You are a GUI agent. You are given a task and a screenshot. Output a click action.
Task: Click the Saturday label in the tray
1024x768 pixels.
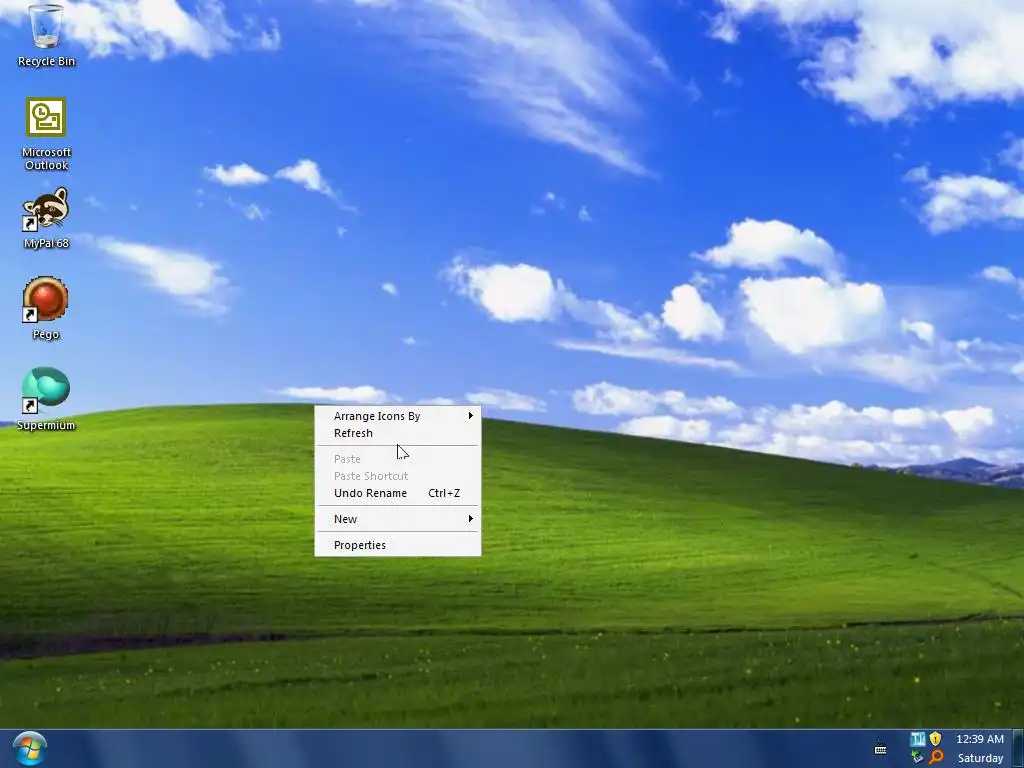tap(980, 758)
